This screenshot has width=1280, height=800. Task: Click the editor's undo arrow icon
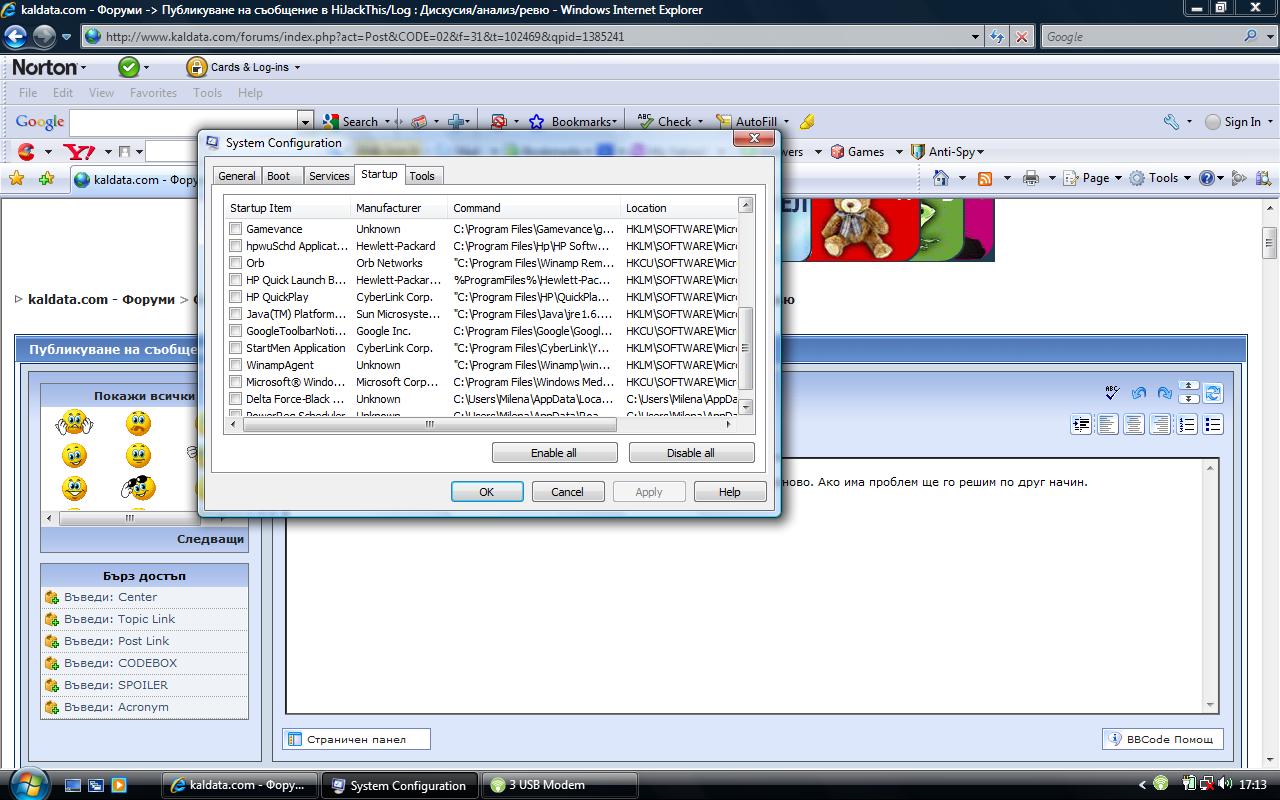point(1138,393)
